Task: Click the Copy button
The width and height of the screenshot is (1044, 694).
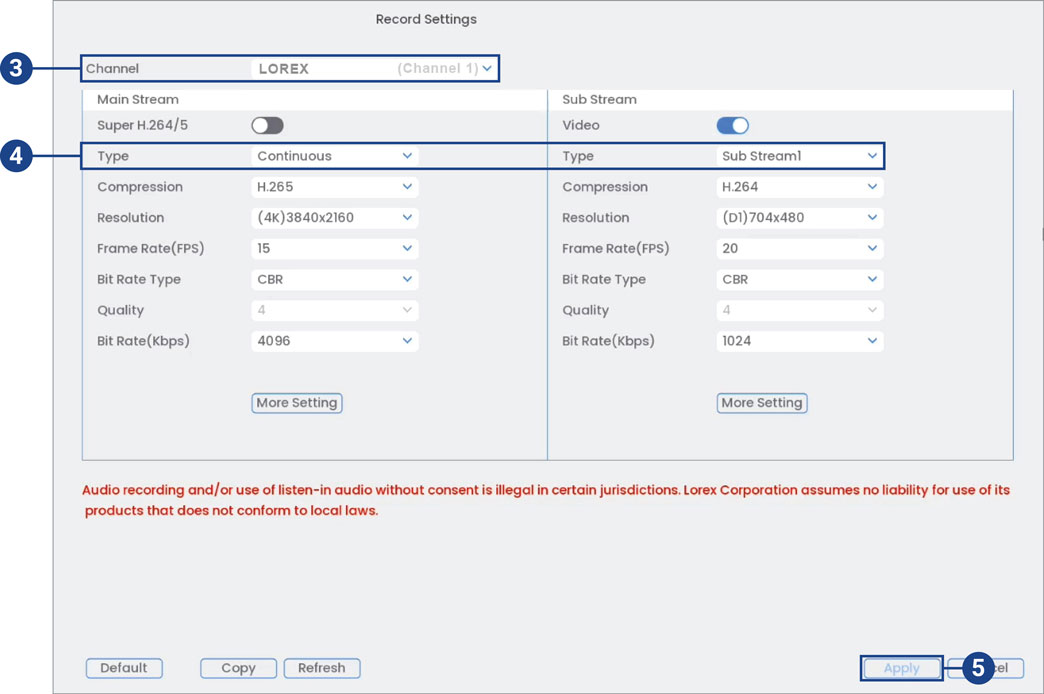Action: [238, 668]
